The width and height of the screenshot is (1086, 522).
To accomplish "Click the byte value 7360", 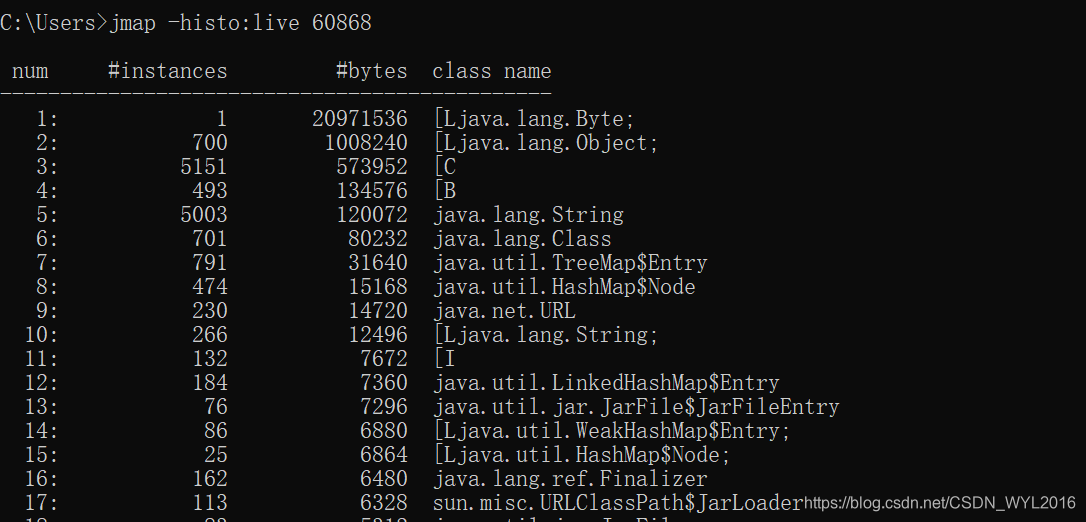I will 384,383.
